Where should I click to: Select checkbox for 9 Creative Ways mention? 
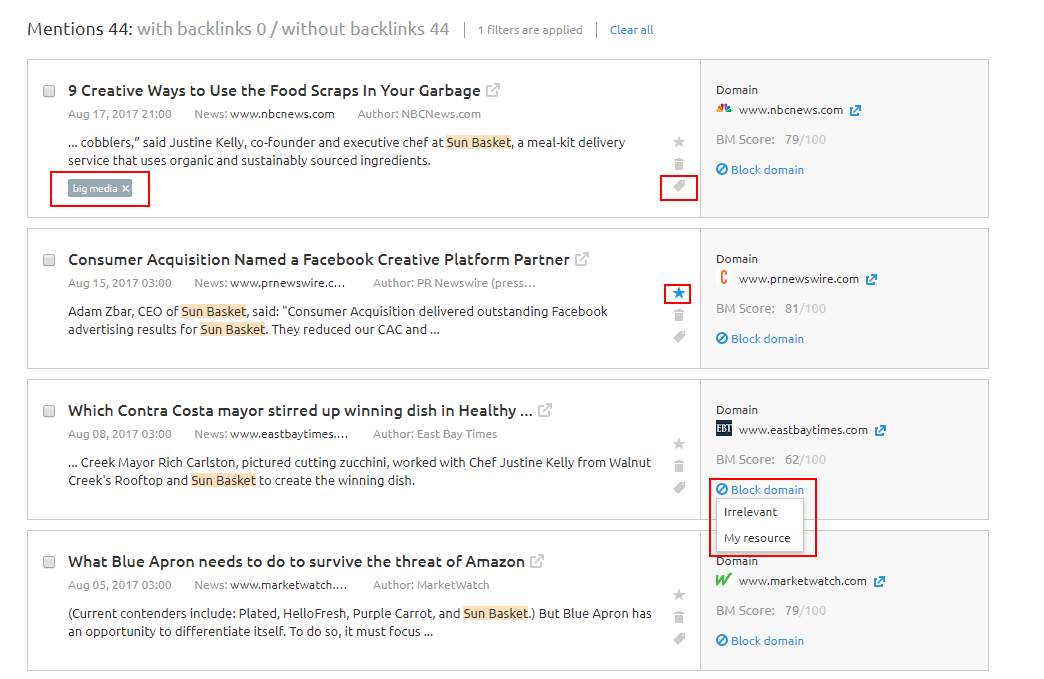click(x=49, y=91)
